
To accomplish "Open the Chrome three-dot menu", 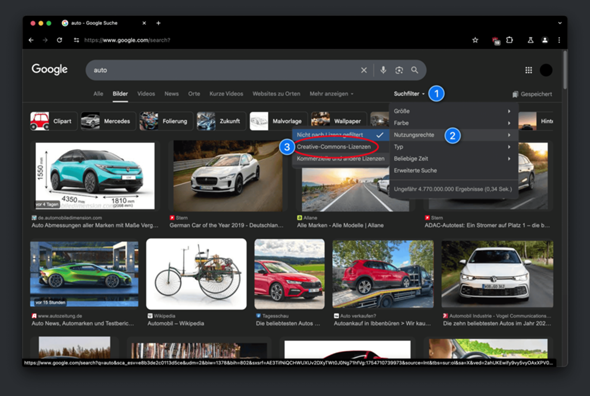I will pyautogui.click(x=559, y=40).
